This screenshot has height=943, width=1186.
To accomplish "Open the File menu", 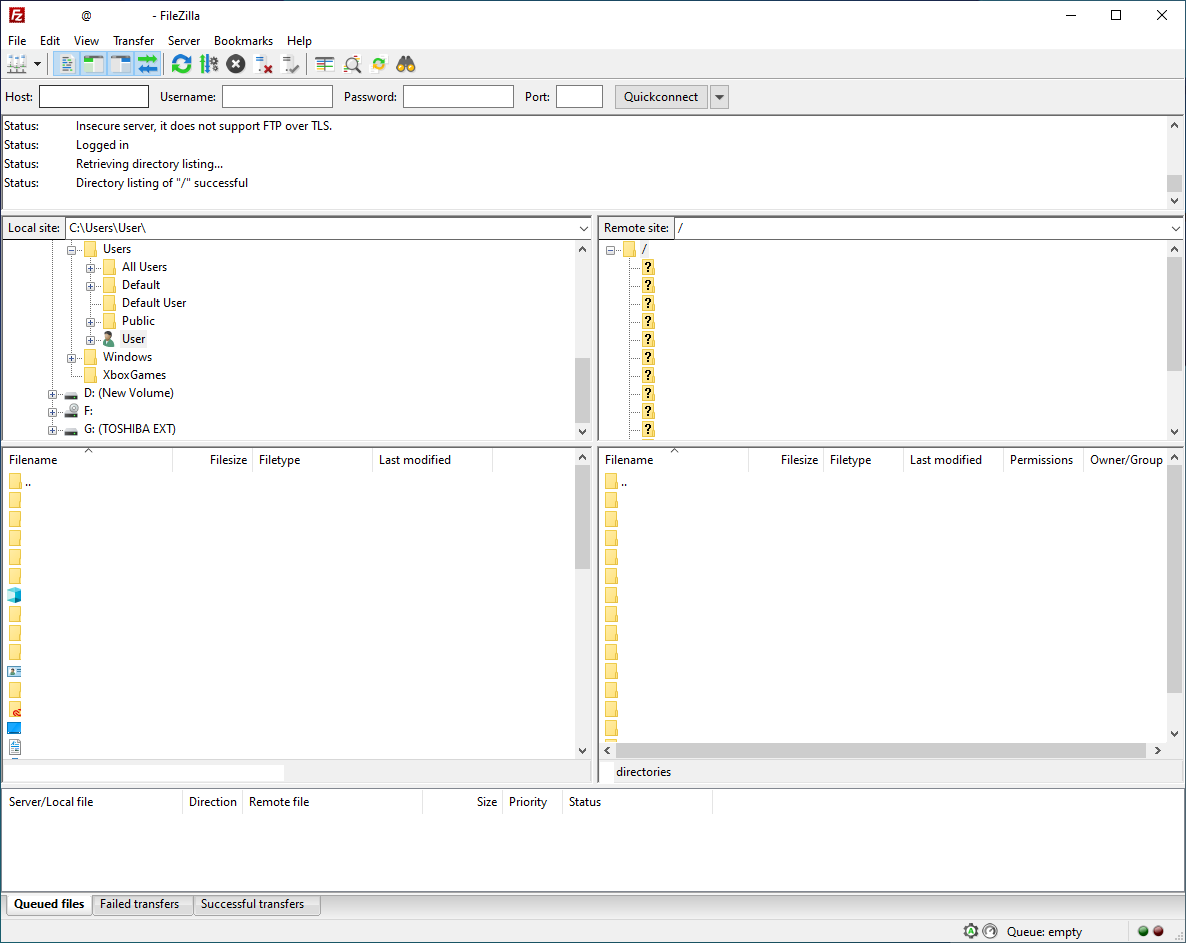I will (17, 41).
